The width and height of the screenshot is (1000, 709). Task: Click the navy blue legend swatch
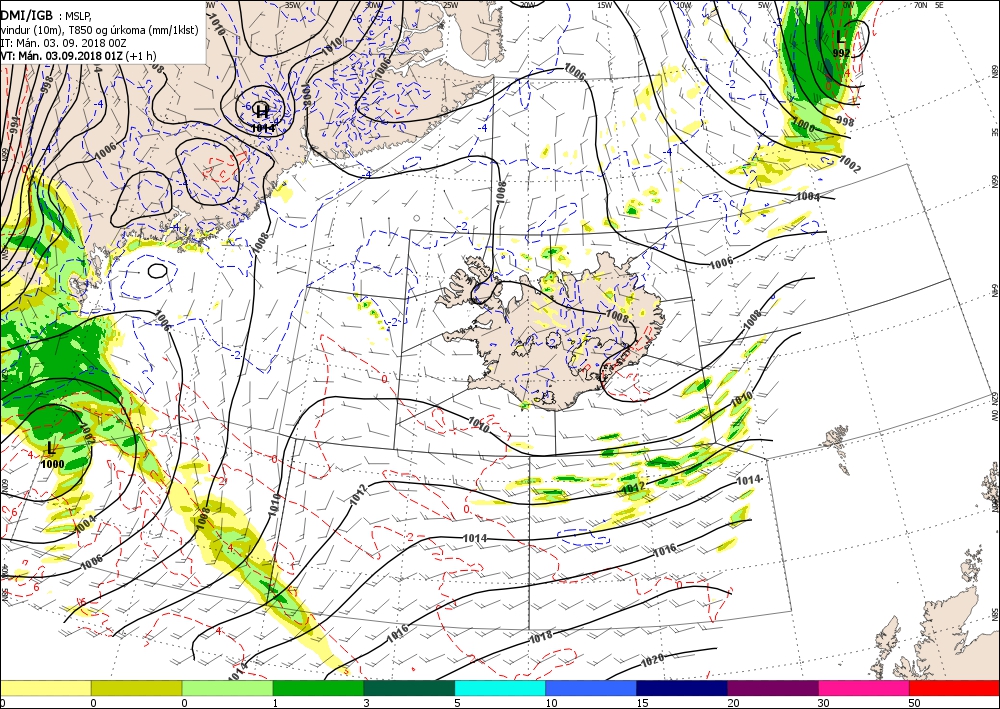(682, 688)
